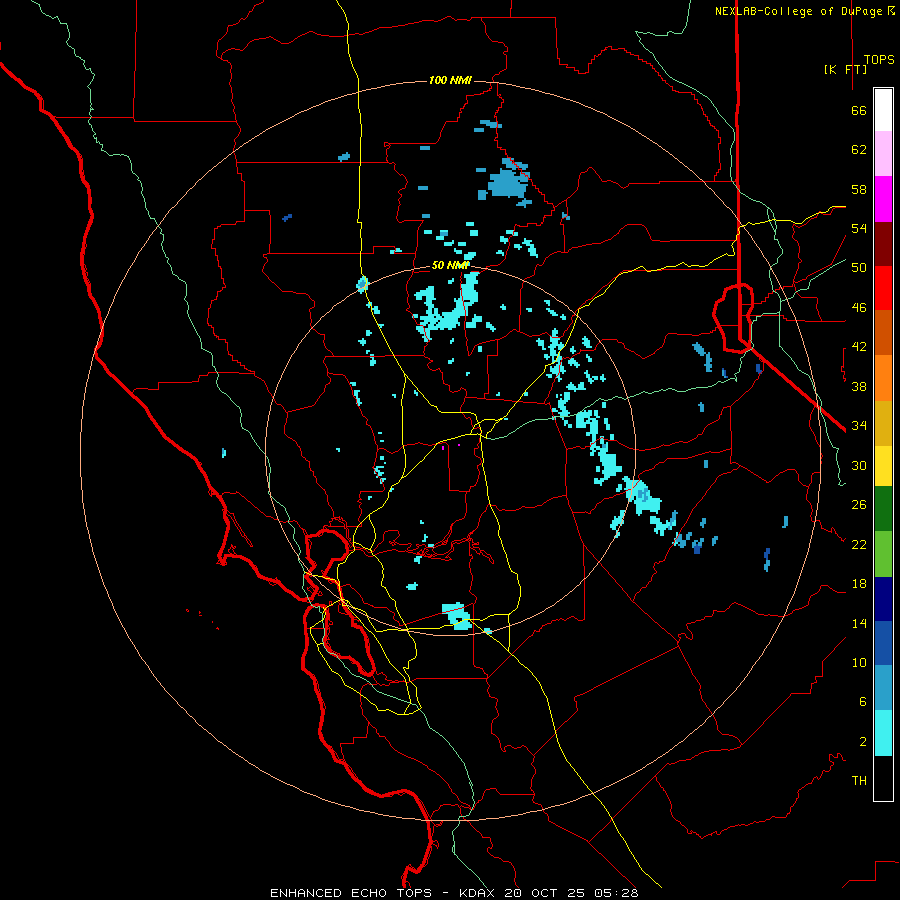Click the mustard gold legend band
Viewport: 900px width, 900px height.
(x=883, y=423)
